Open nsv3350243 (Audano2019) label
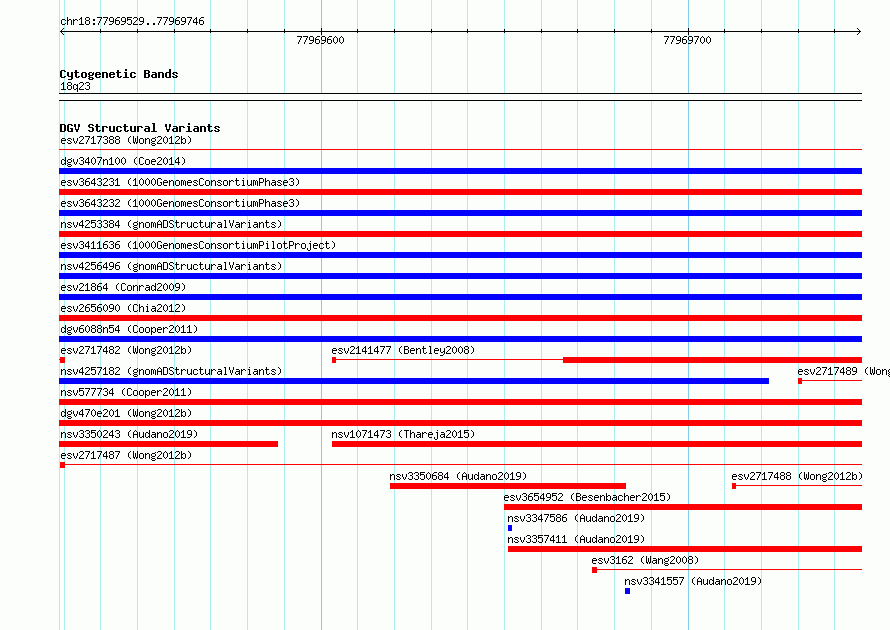 pyautogui.click(x=129, y=434)
